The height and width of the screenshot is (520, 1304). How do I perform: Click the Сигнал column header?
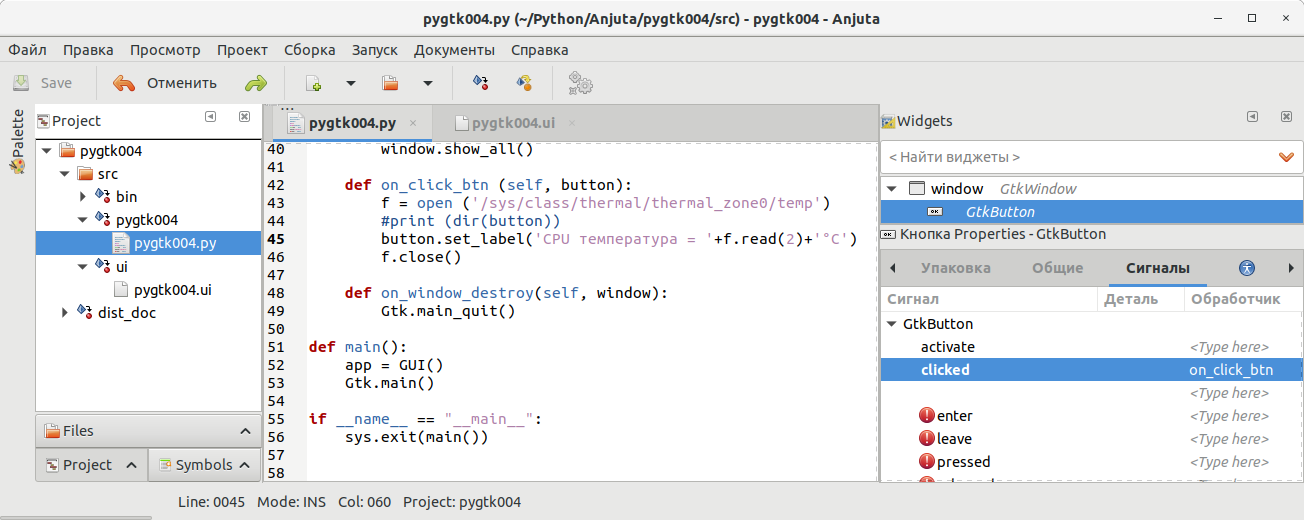pyautogui.click(x=990, y=299)
